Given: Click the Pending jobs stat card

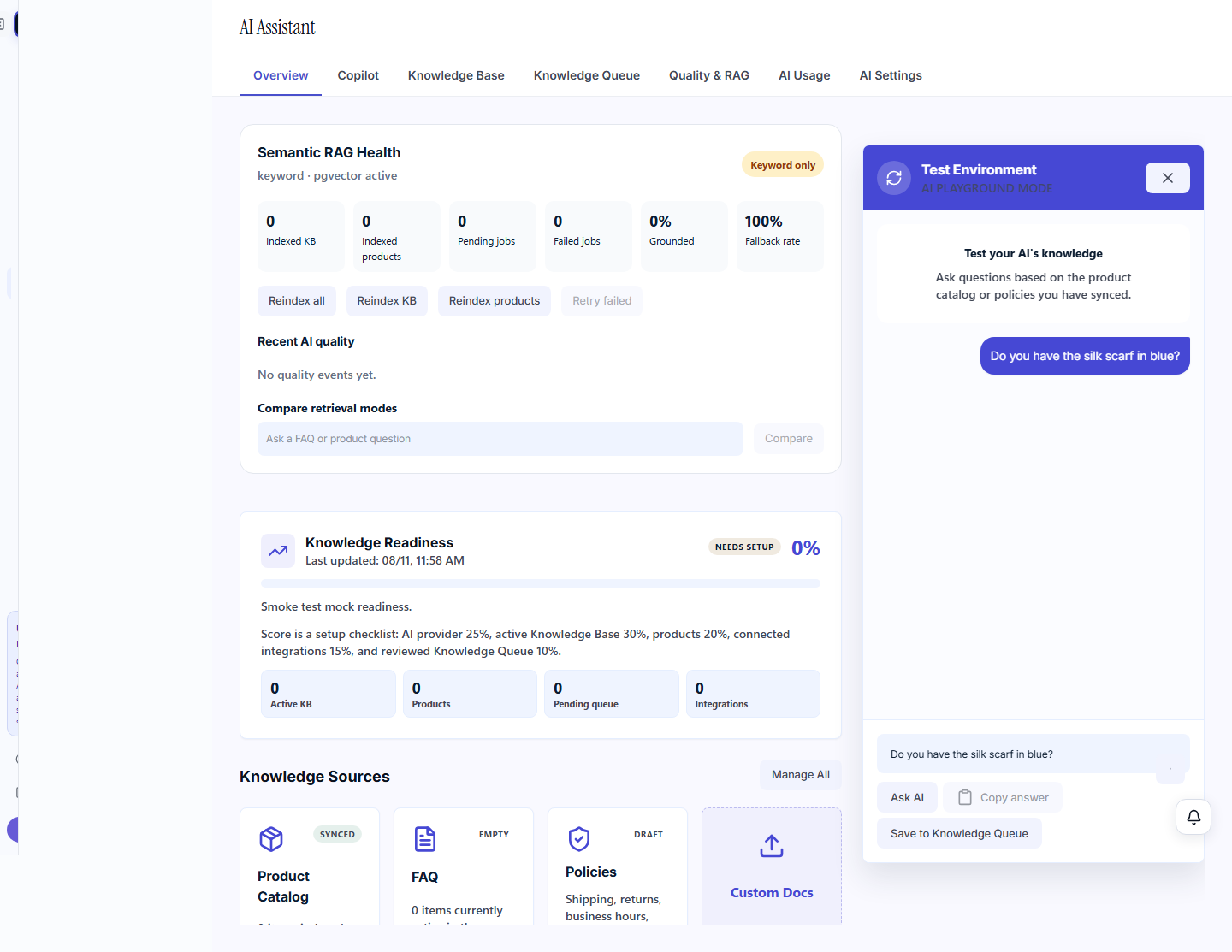Looking at the screenshot, I should point(493,237).
